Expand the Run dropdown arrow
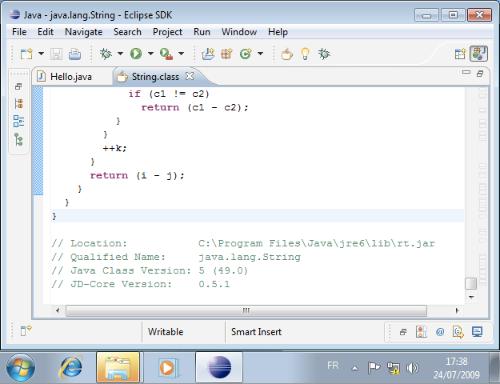The height and width of the screenshot is (384, 500). (x=151, y=53)
